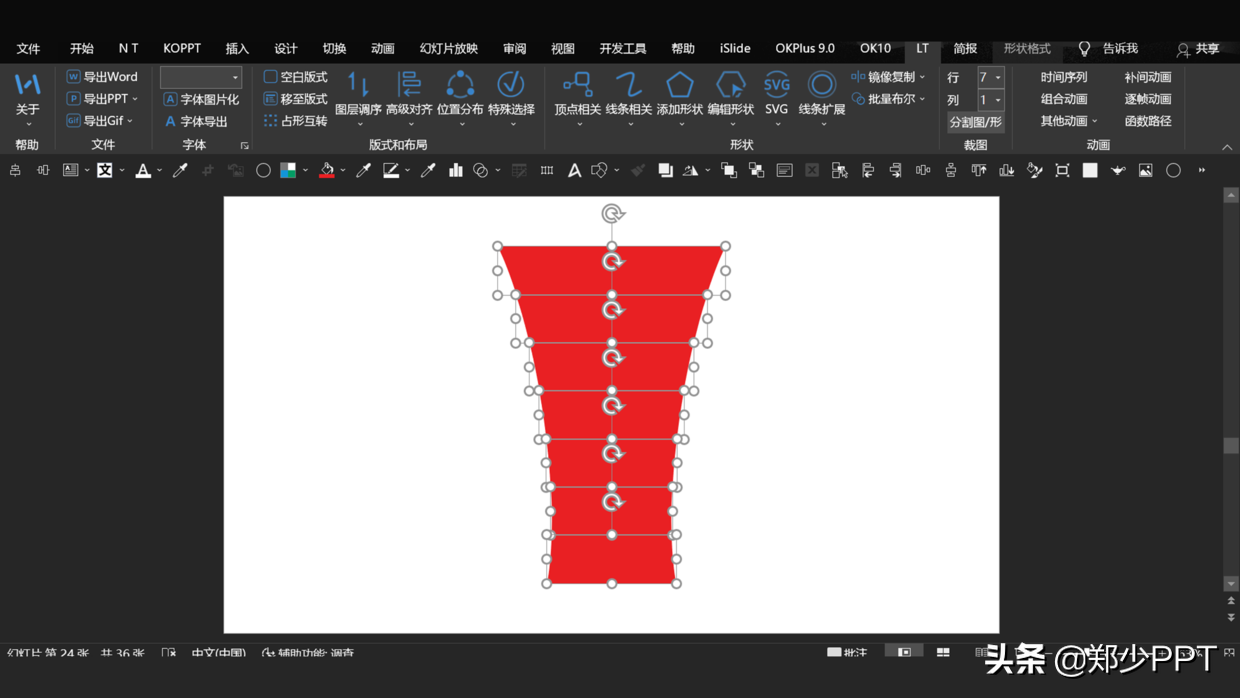Viewport: 1240px width, 698px height.
Task: Click the 批量布尔 batch boolean button
Action: pyautogui.click(x=888, y=99)
